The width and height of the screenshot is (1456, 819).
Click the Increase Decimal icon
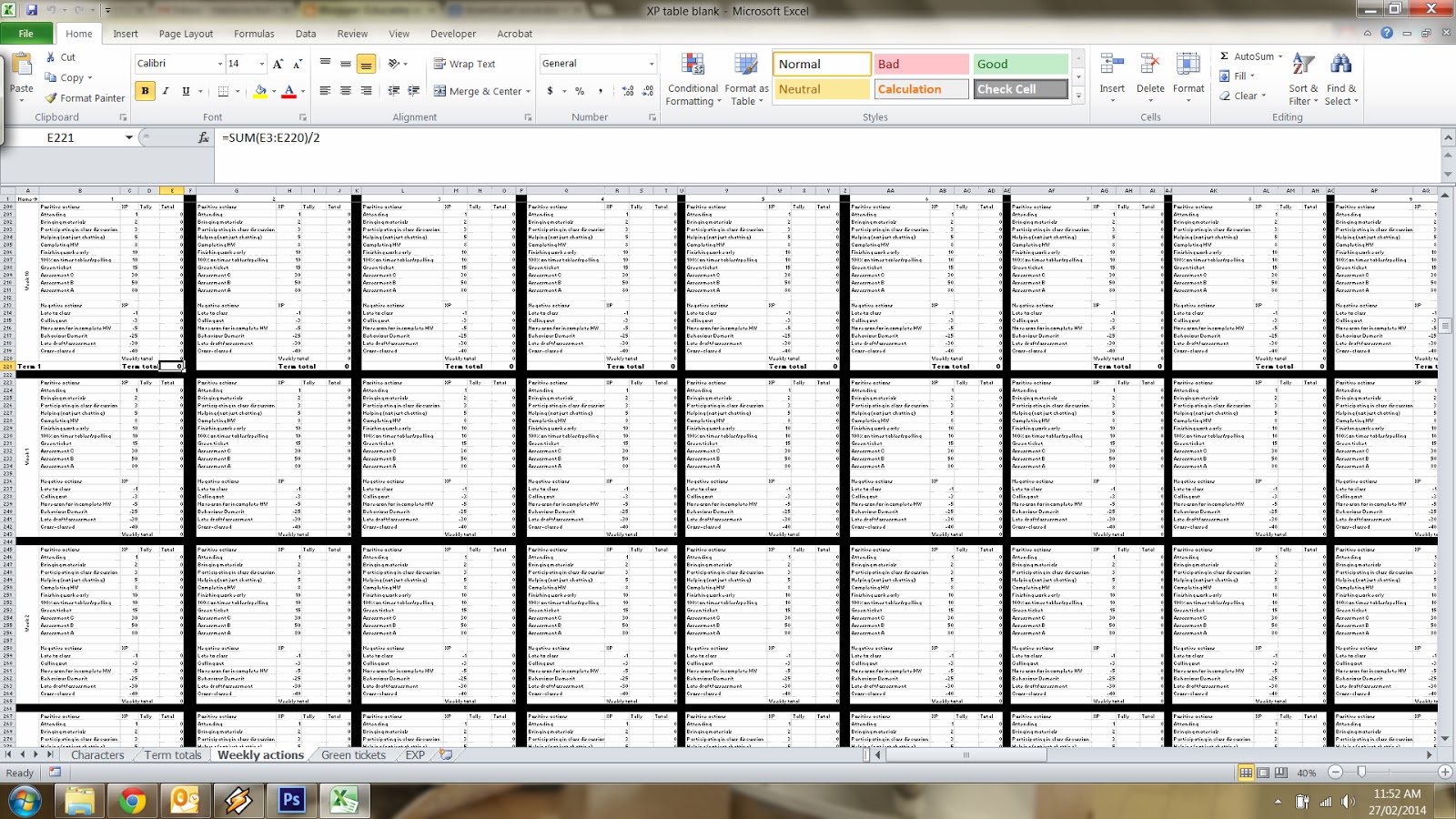628,91
